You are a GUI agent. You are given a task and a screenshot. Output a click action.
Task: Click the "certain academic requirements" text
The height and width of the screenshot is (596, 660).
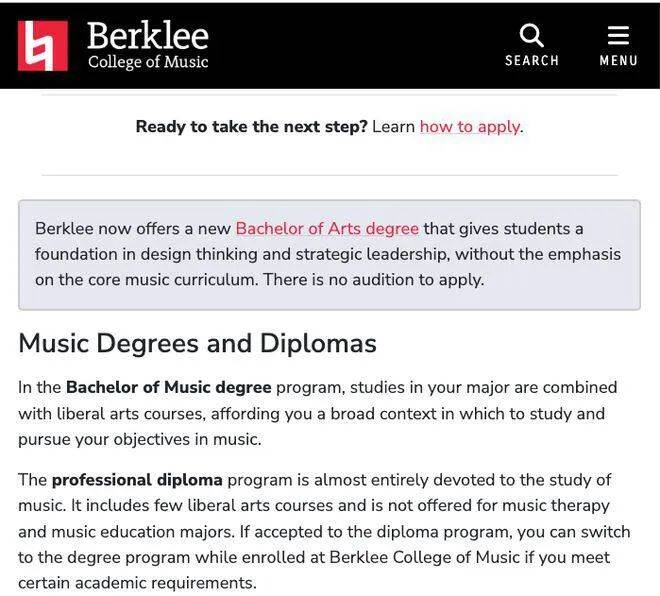point(137,583)
